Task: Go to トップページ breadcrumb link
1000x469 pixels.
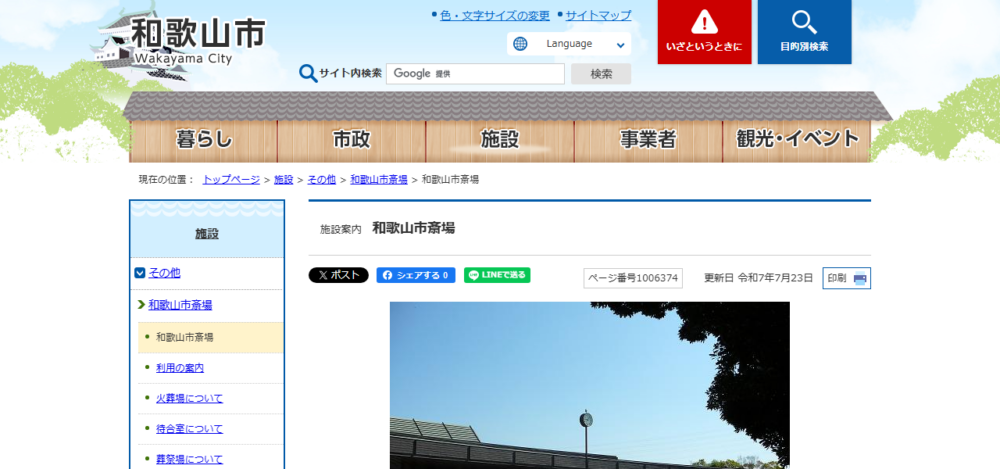Action: (x=231, y=180)
